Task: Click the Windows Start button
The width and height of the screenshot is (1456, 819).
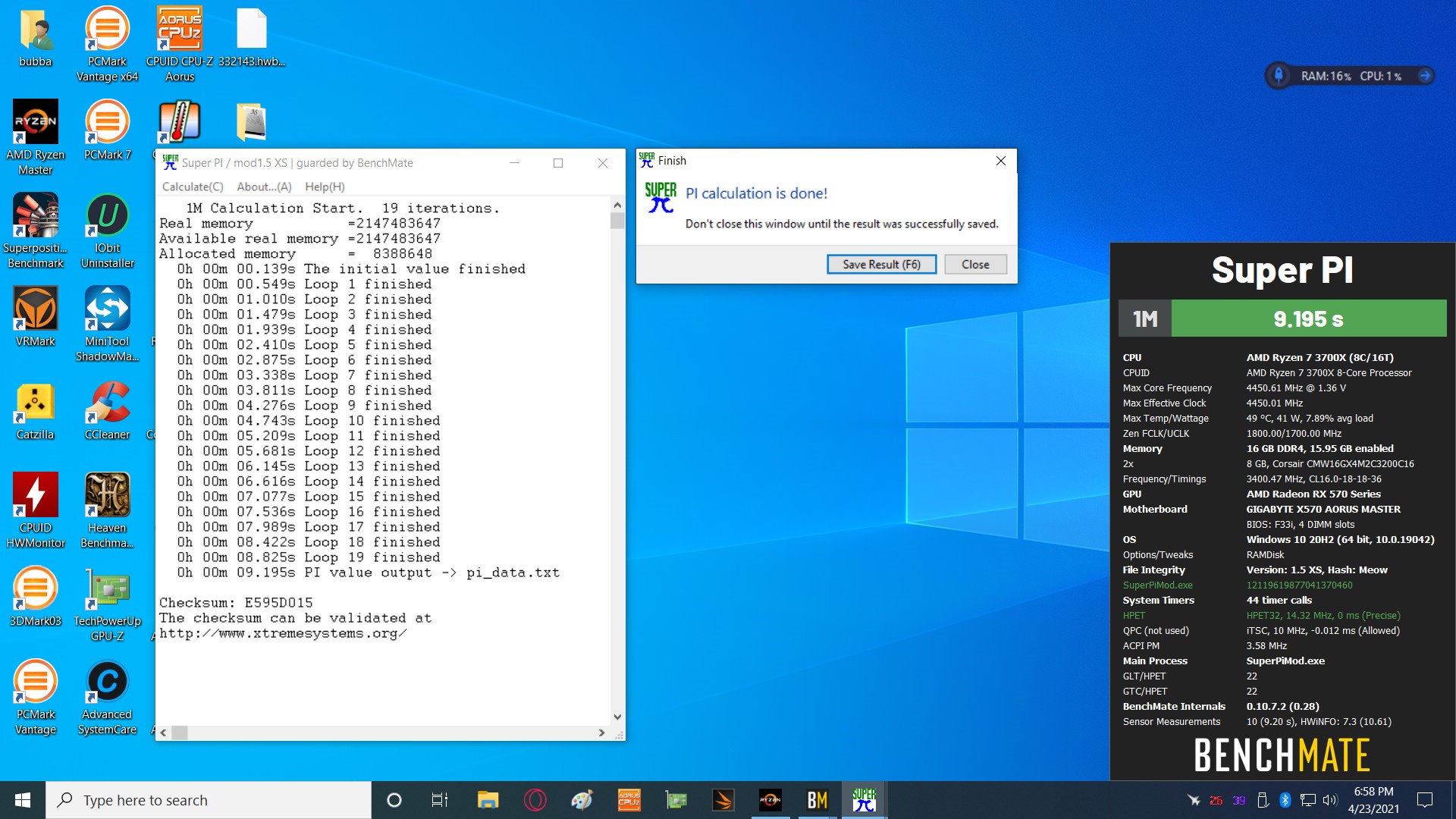Action: (23, 800)
